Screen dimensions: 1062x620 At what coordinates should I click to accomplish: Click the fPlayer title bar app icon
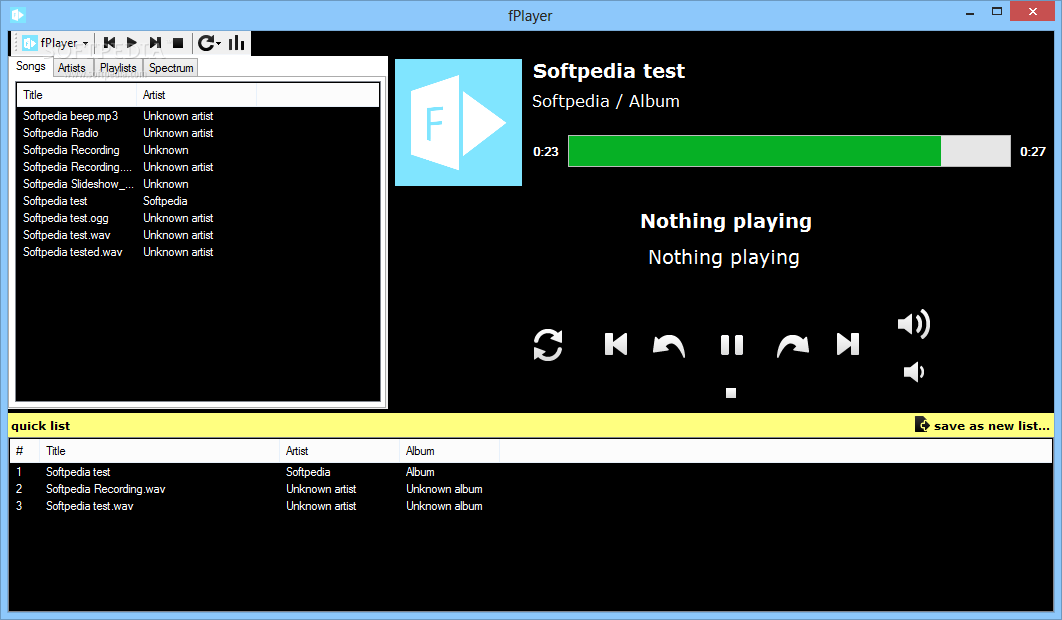coord(18,14)
